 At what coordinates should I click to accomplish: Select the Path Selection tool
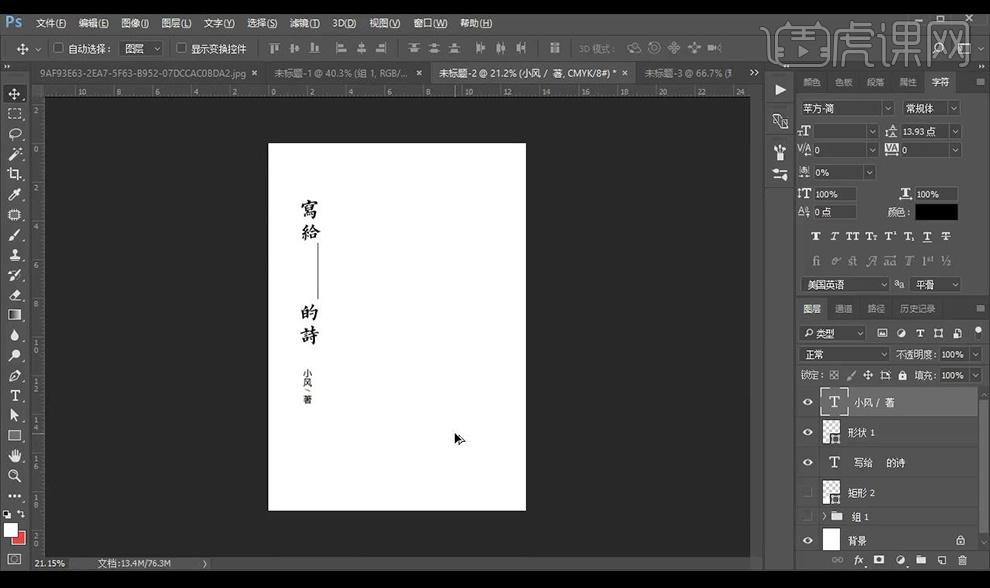point(15,416)
